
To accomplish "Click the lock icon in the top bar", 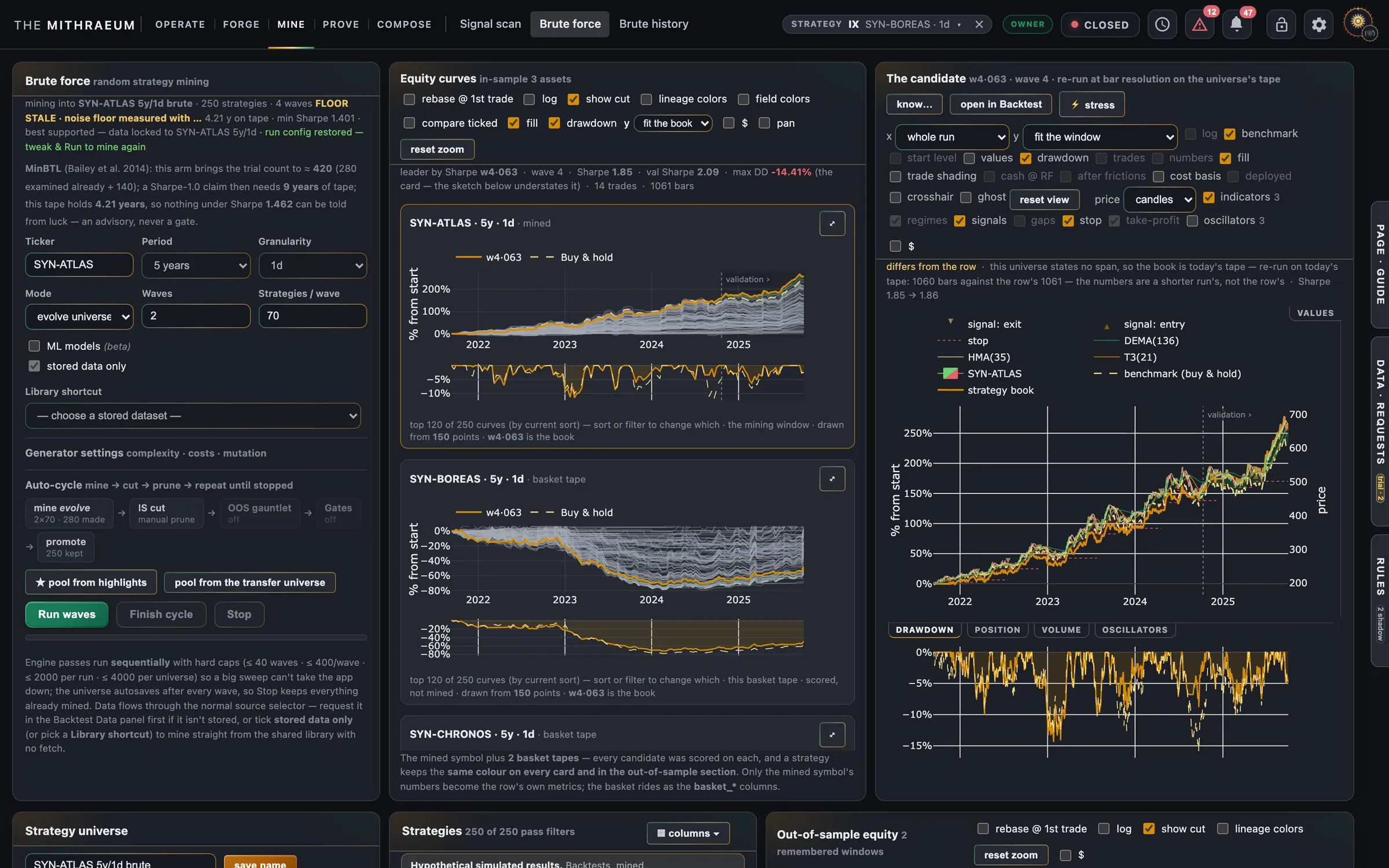I will 1281,24.
